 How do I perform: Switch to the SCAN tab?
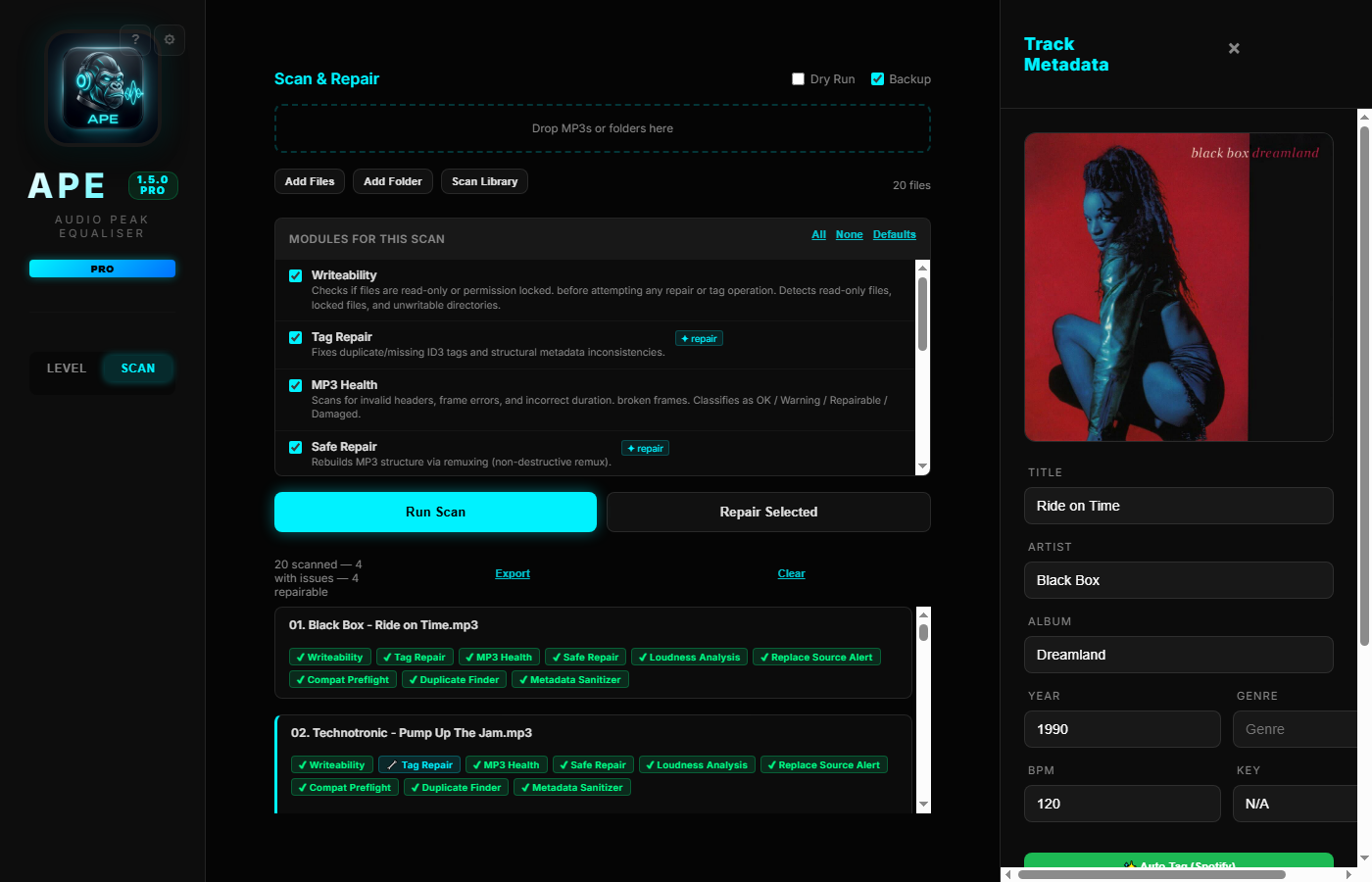[138, 368]
